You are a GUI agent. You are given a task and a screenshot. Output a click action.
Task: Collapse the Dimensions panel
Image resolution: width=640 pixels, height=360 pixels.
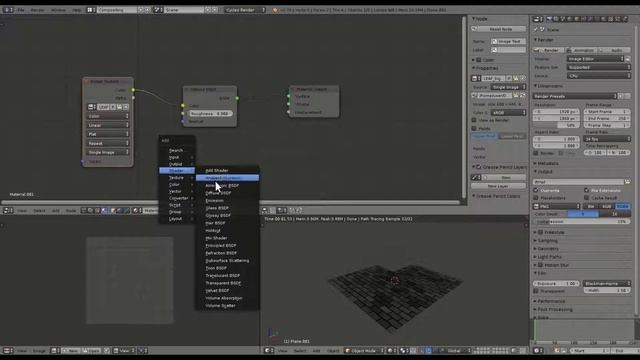point(549,86)
